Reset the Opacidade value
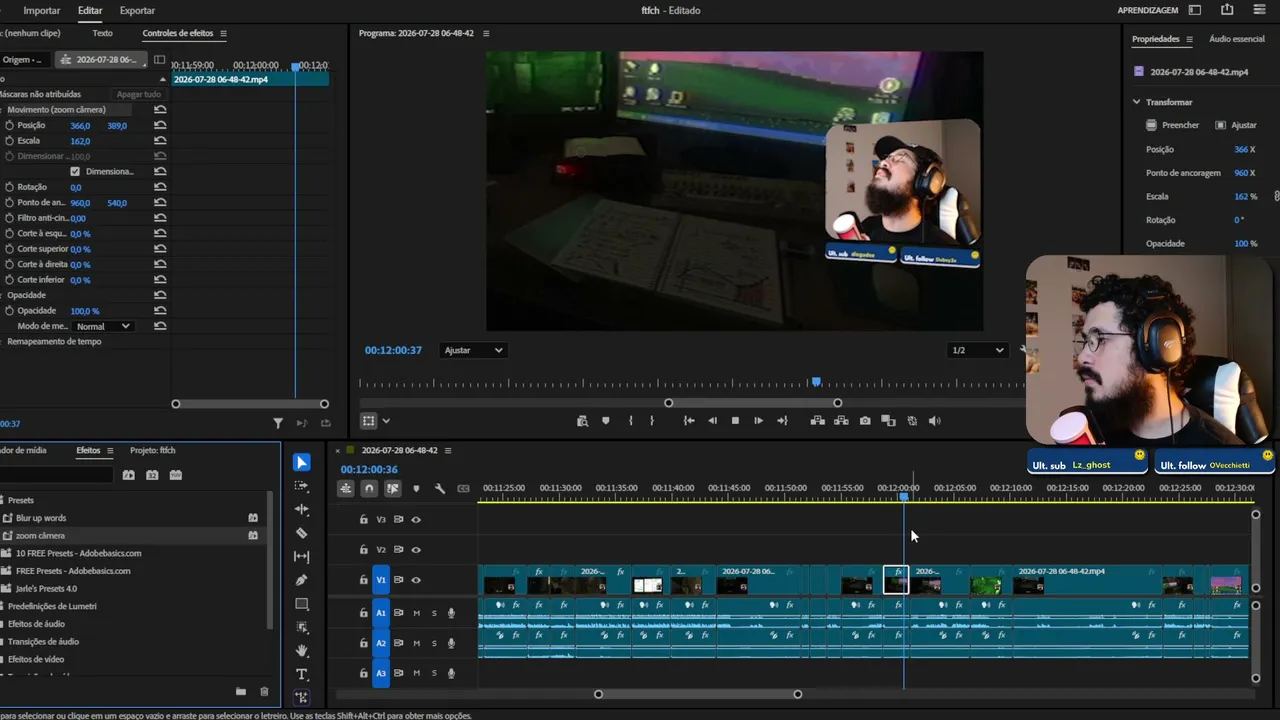This screenshot has height=720, width=1280. point(160,311)
